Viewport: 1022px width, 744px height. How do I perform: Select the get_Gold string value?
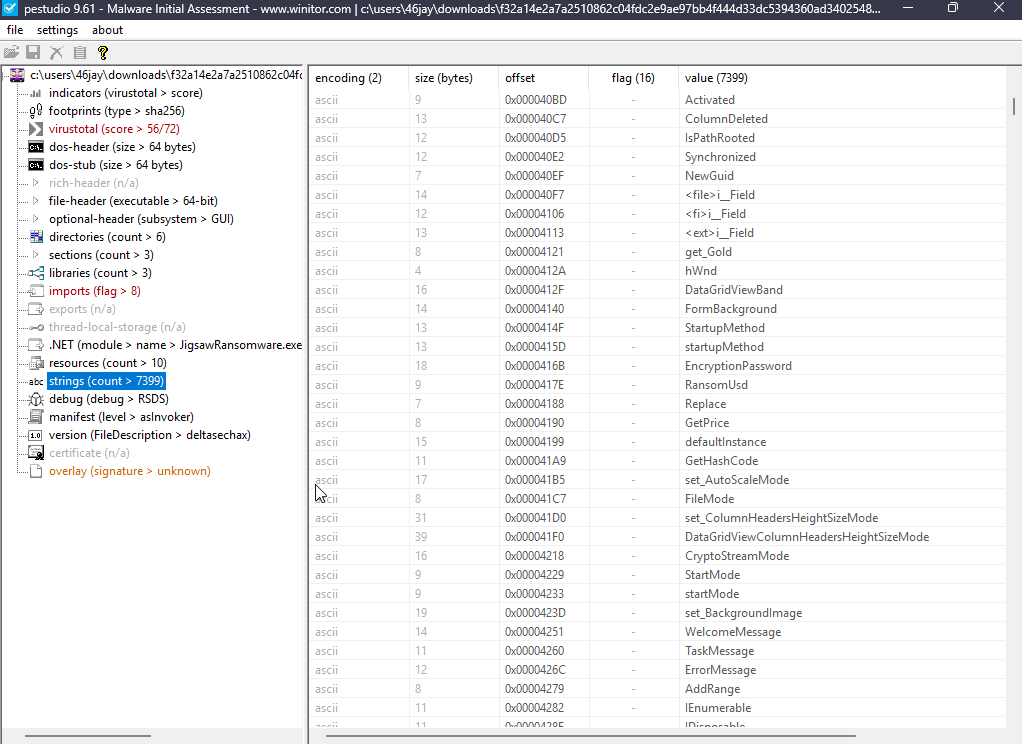[708, 252]
